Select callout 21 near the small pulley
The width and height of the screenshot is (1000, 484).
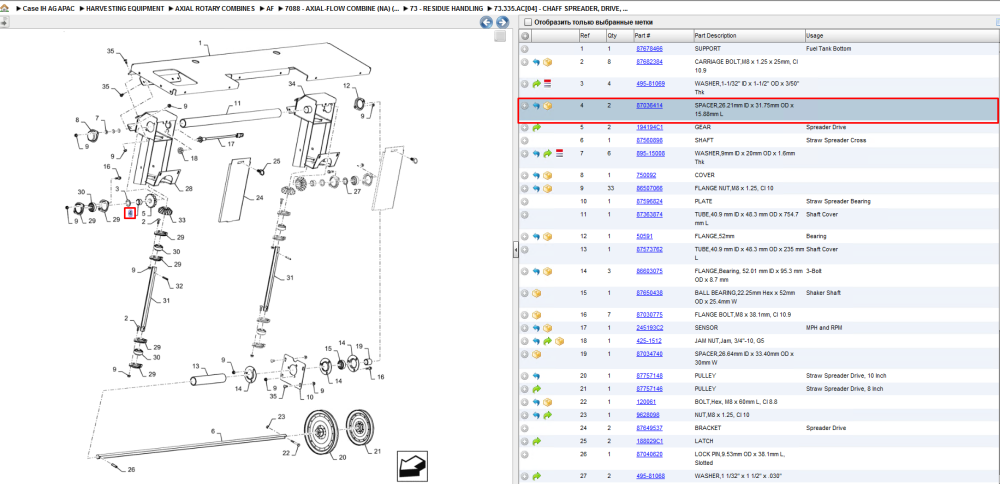point(377,451)
